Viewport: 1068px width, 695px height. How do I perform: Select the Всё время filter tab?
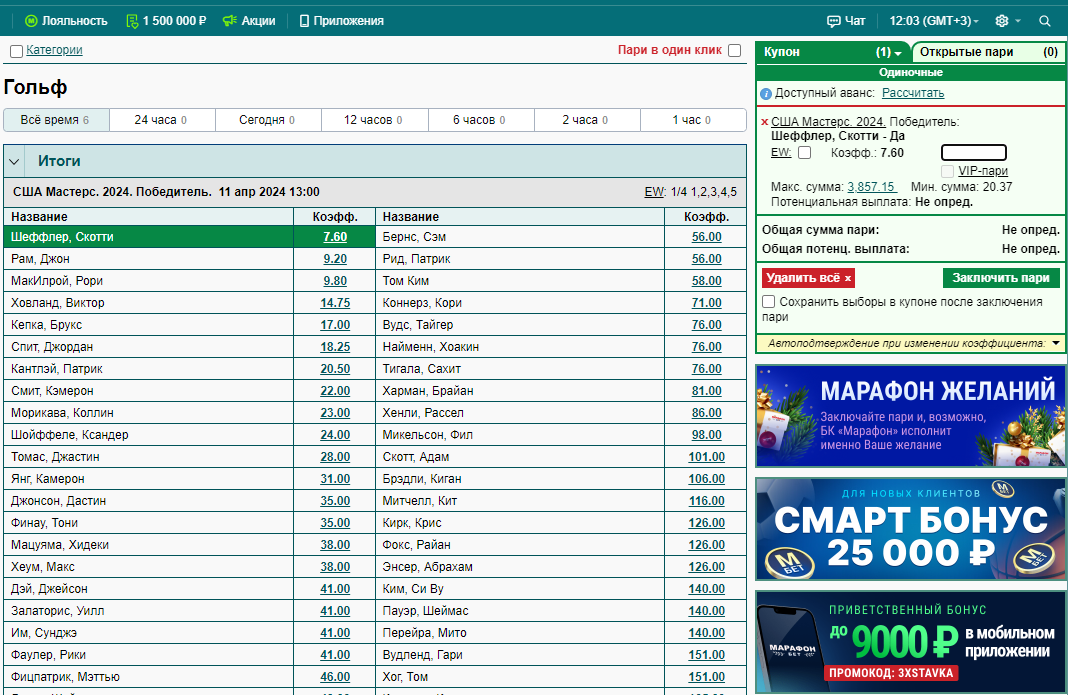coord(56,120)
